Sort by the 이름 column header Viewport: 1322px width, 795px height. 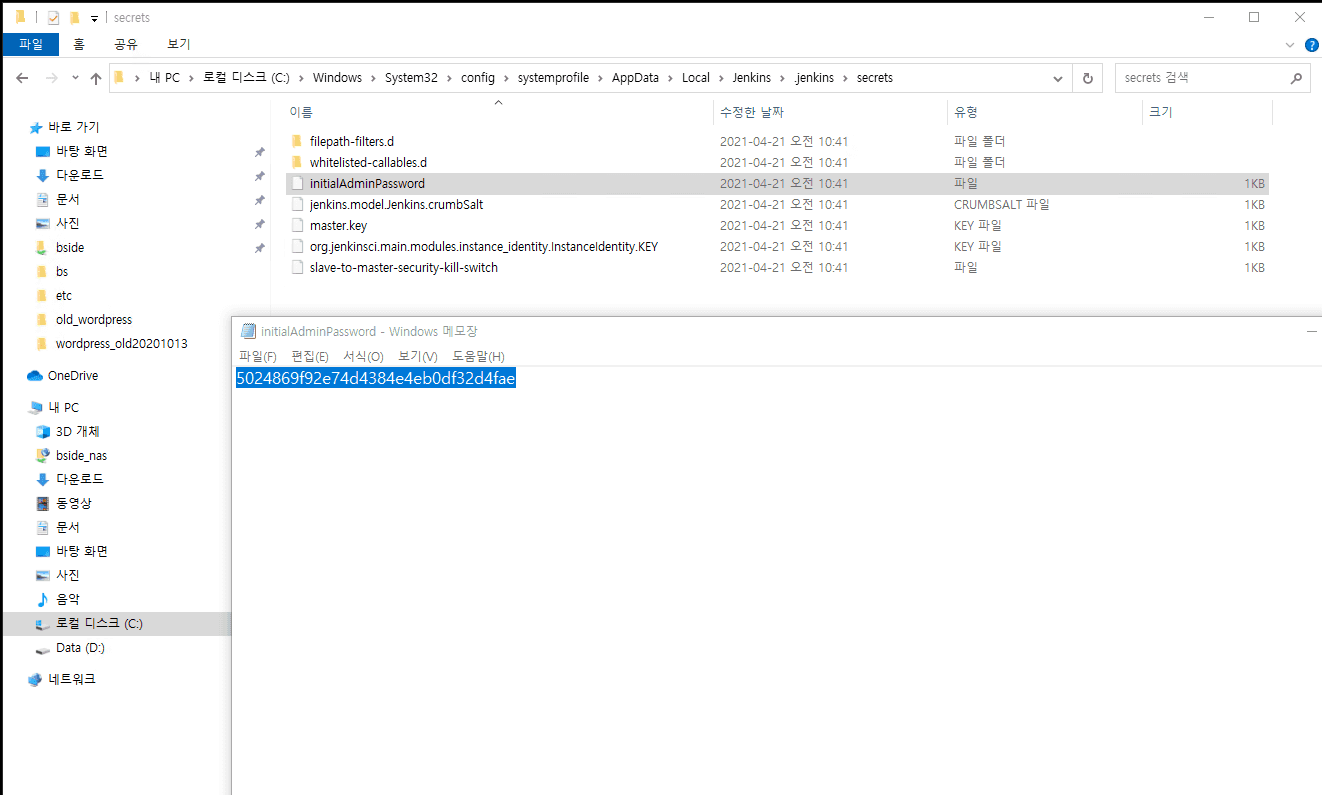301,112
